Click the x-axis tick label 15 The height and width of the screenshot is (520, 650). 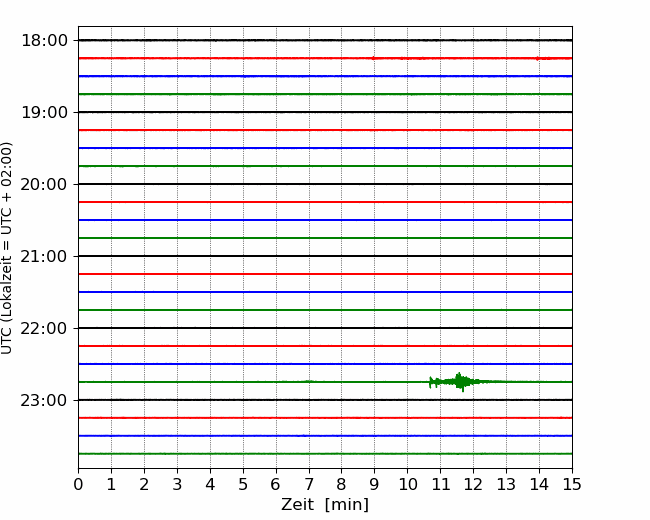coord(572,484)
